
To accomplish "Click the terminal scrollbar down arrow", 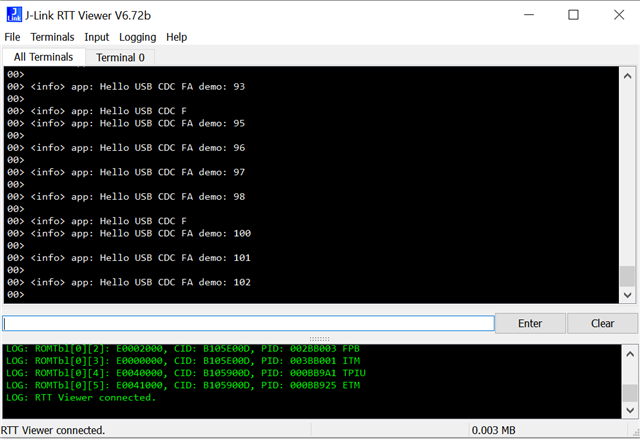I will 628,295.
